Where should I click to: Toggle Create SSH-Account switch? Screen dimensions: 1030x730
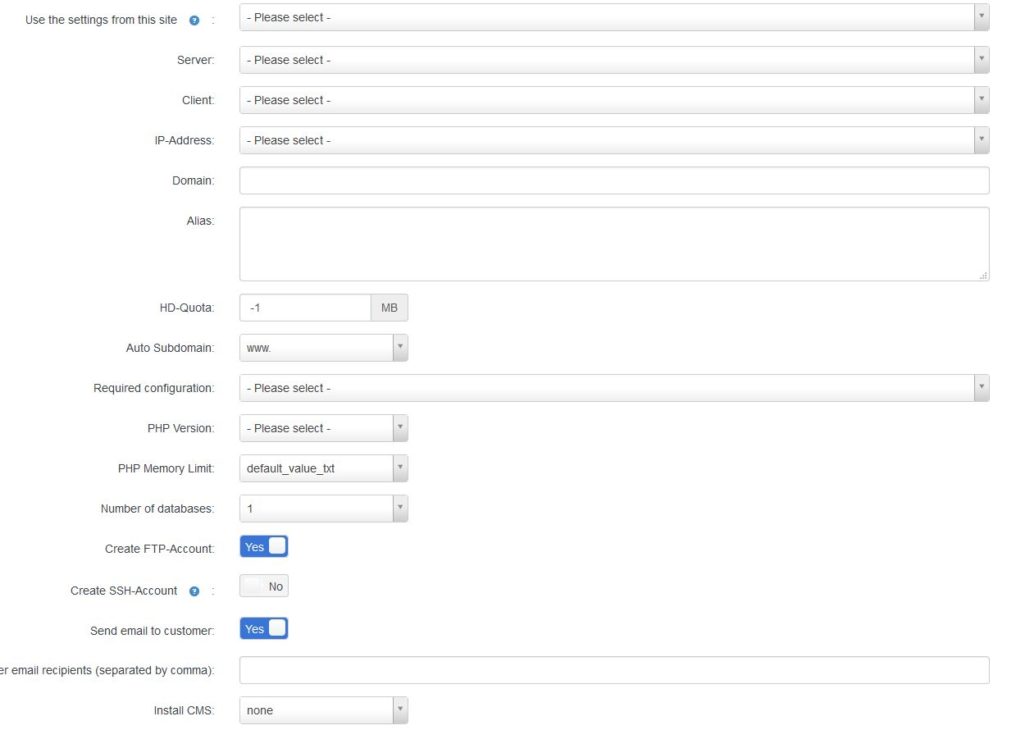264,586
